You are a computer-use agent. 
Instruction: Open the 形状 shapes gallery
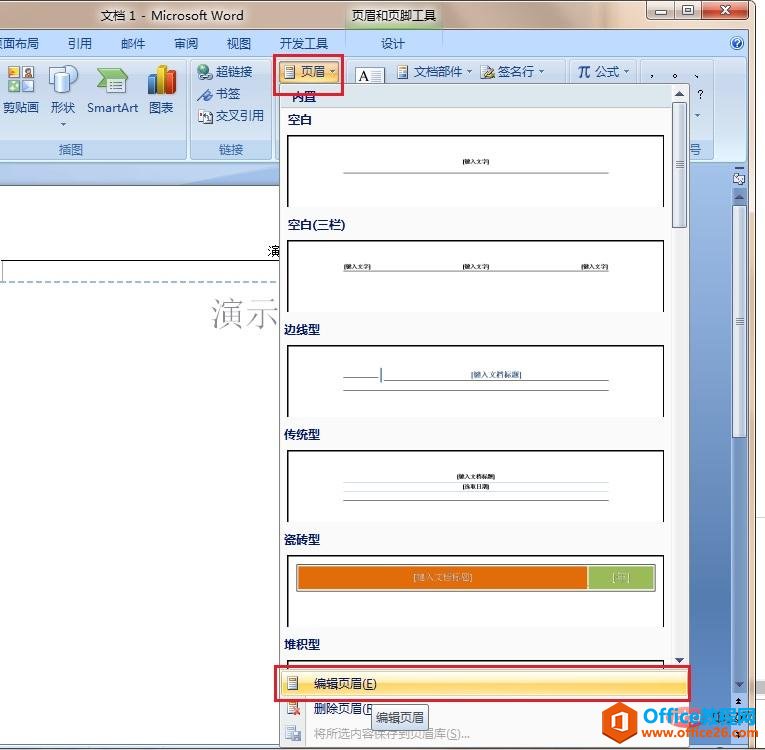[x=63, y=95]
